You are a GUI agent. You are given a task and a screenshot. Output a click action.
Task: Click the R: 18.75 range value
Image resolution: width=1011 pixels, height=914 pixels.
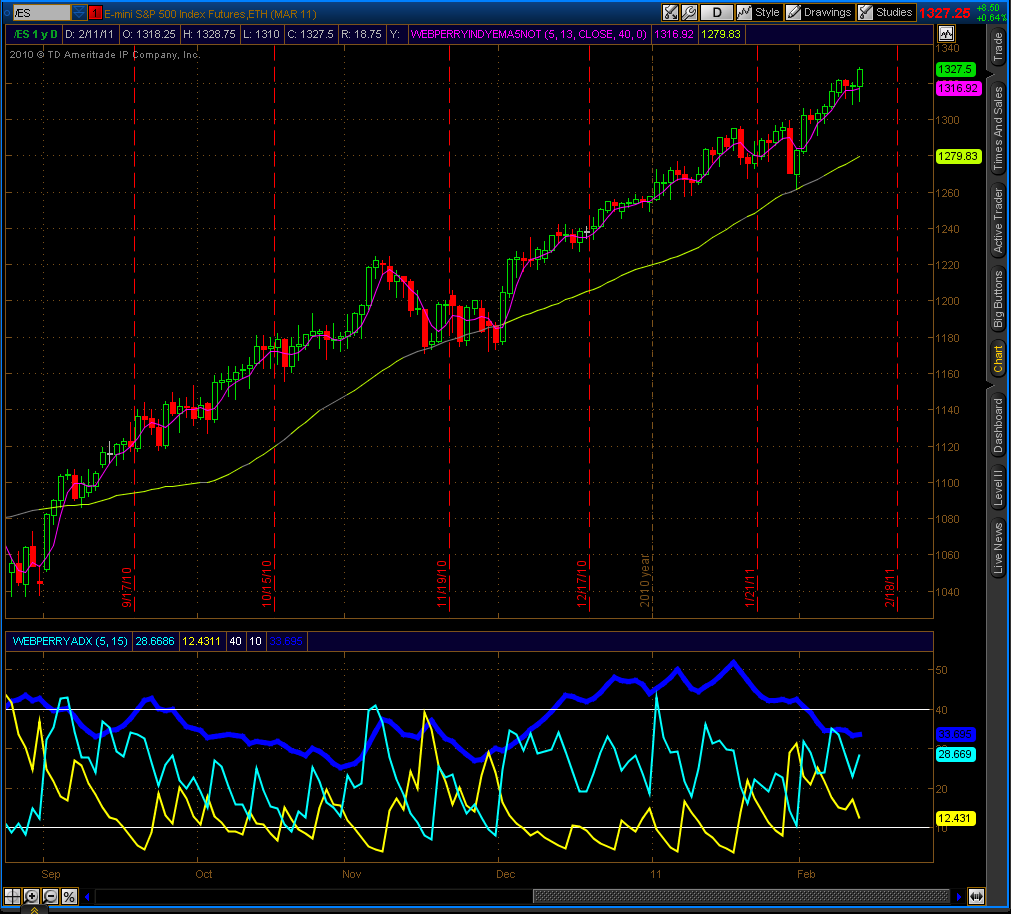(x=361, y=34)
